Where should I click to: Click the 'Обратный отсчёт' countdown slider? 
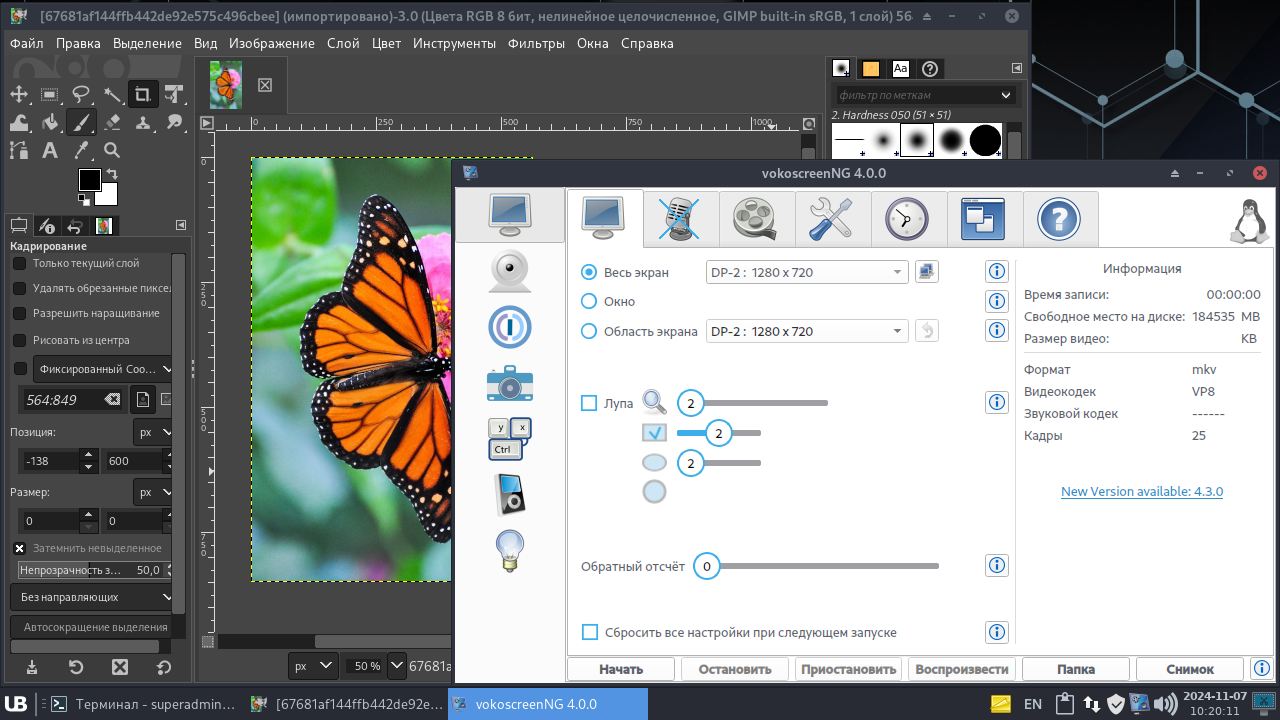click(x=820, y=566)
